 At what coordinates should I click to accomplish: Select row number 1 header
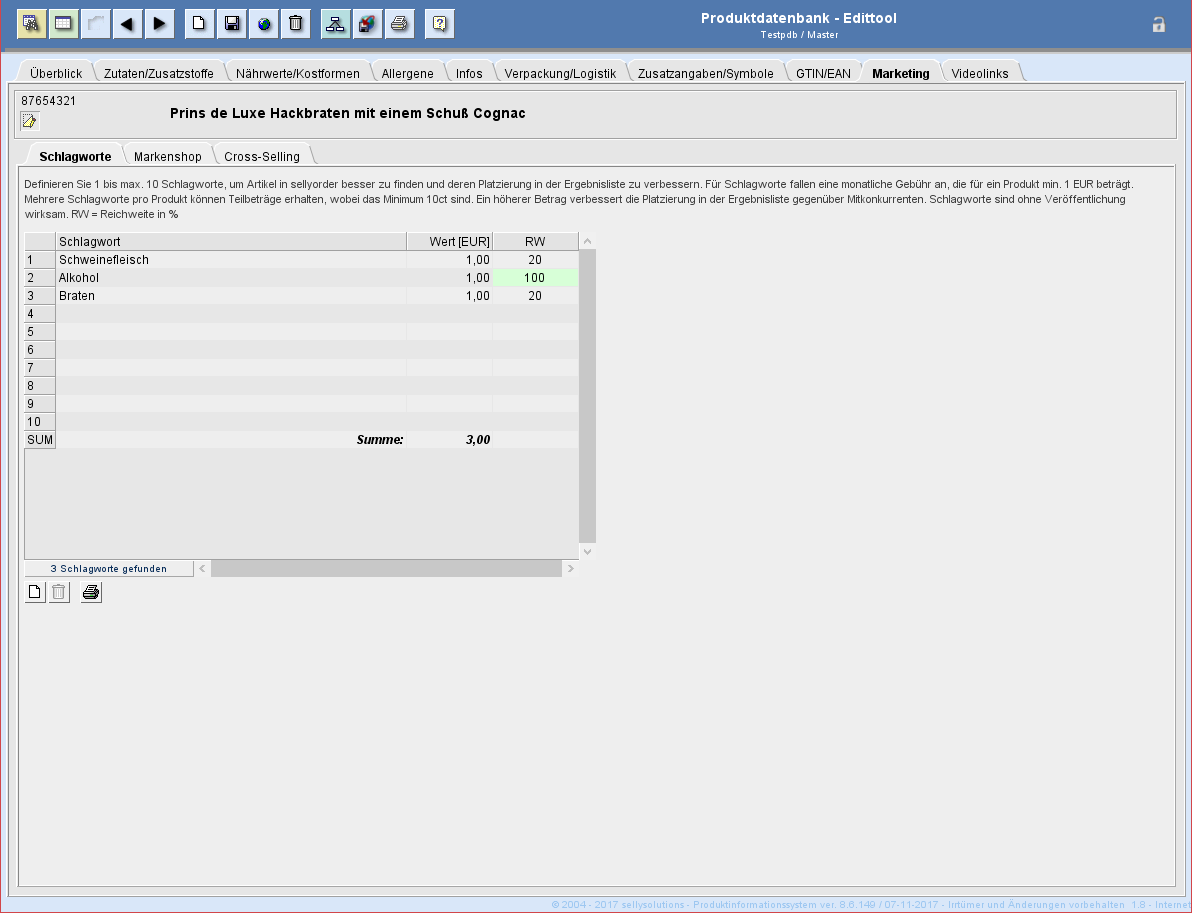(x=40, y=259)
